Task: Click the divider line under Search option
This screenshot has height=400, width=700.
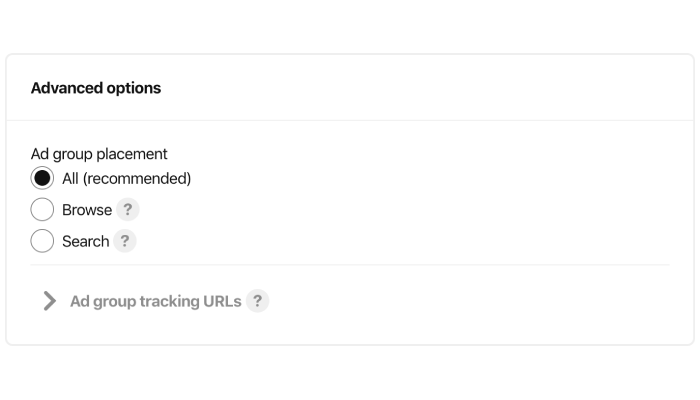Action: coord(350,265)
